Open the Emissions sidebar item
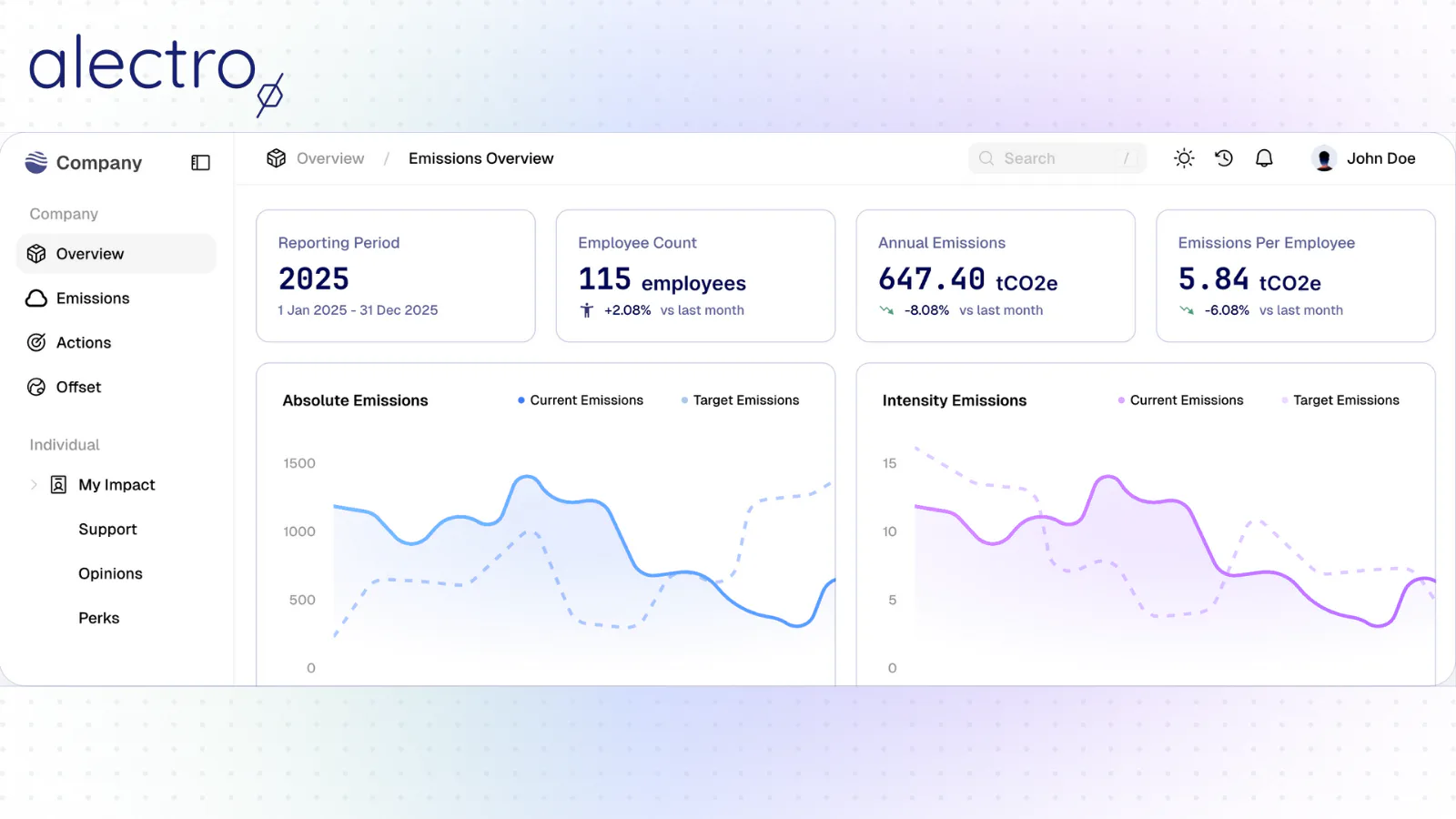The height and width of the screenshot is (819, 1456). click(116, 298)
